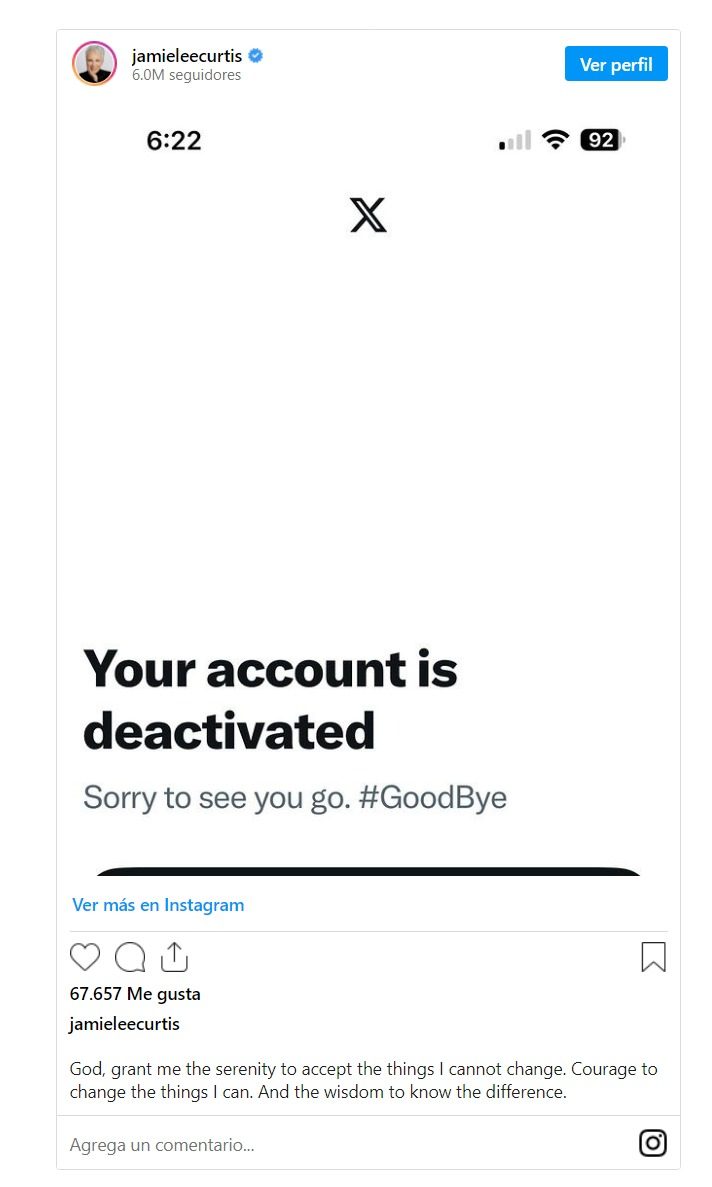Click the blue verified badge
Screen dimensions: 712x1187
pos(256,56)
